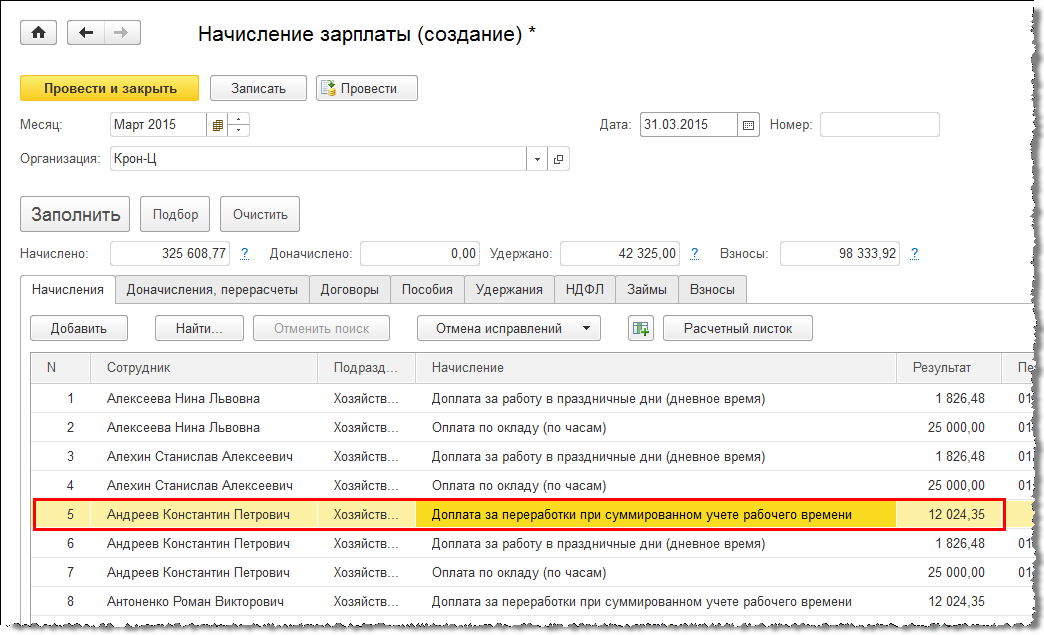Screen dimensions: 1044x635
Task: Click the Home icon button
Action: (x=39, y=33)
